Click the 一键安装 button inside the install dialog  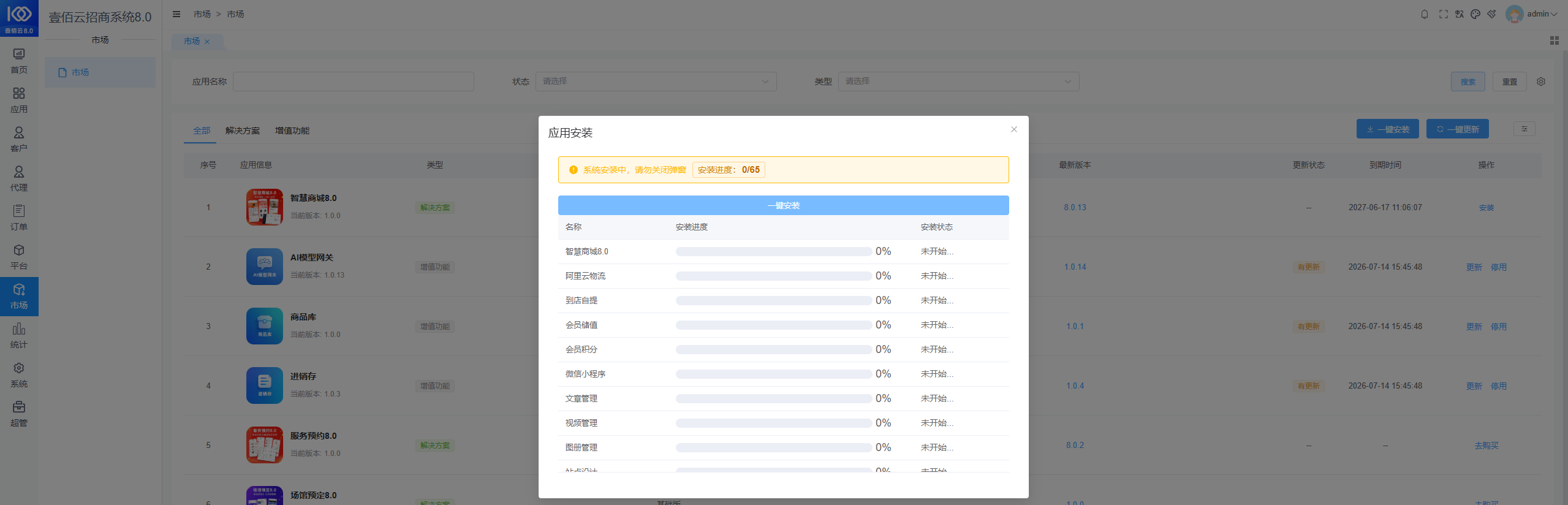784,205
